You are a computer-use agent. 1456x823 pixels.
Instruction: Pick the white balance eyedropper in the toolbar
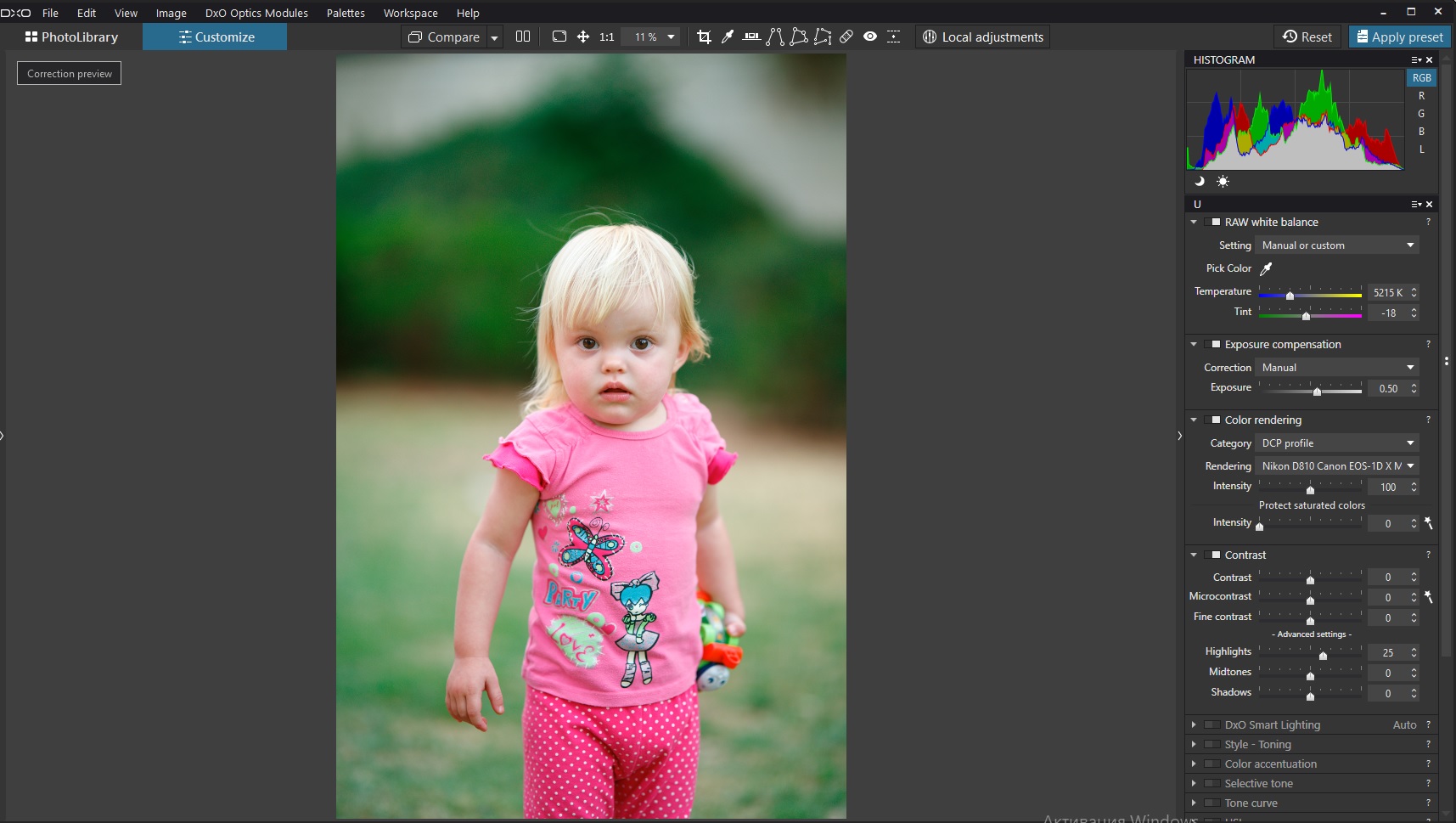point(728,37)
